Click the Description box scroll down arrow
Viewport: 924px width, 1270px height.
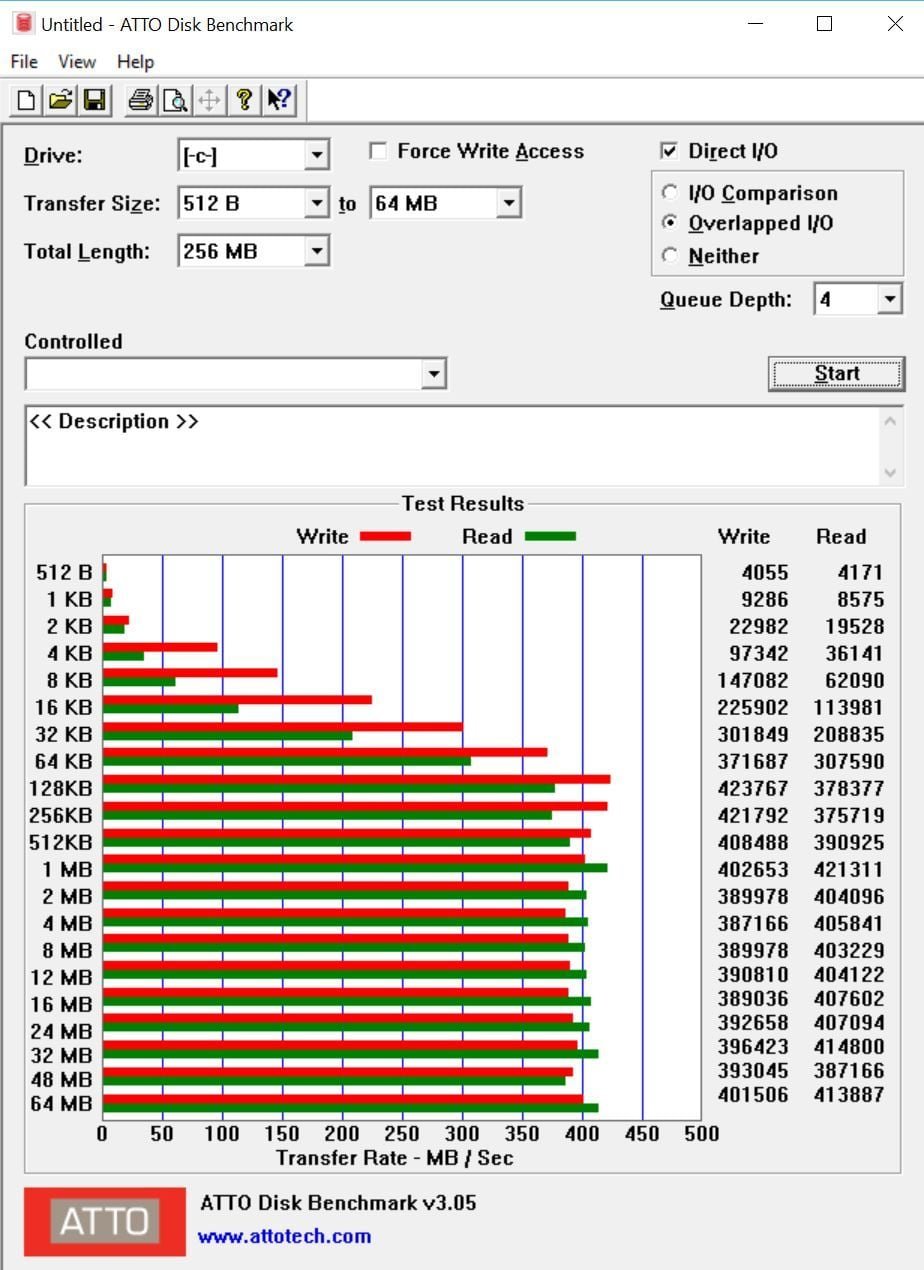pyautogui.click(x=890, y=472)
